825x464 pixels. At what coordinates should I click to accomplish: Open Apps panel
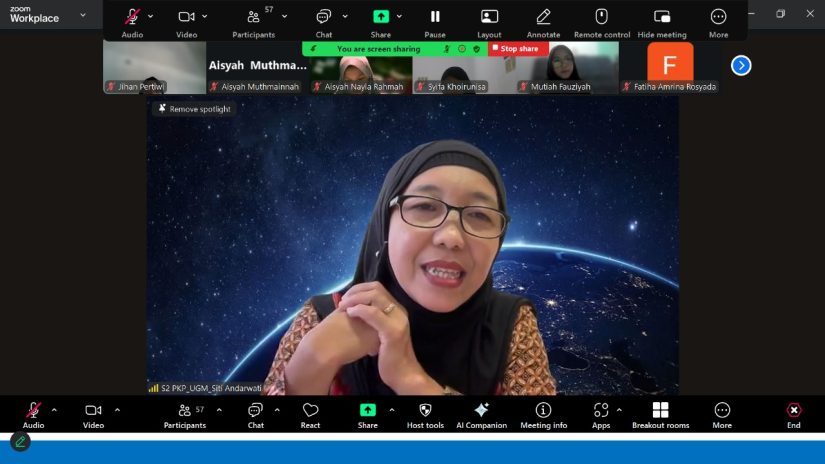click(601, 415)
